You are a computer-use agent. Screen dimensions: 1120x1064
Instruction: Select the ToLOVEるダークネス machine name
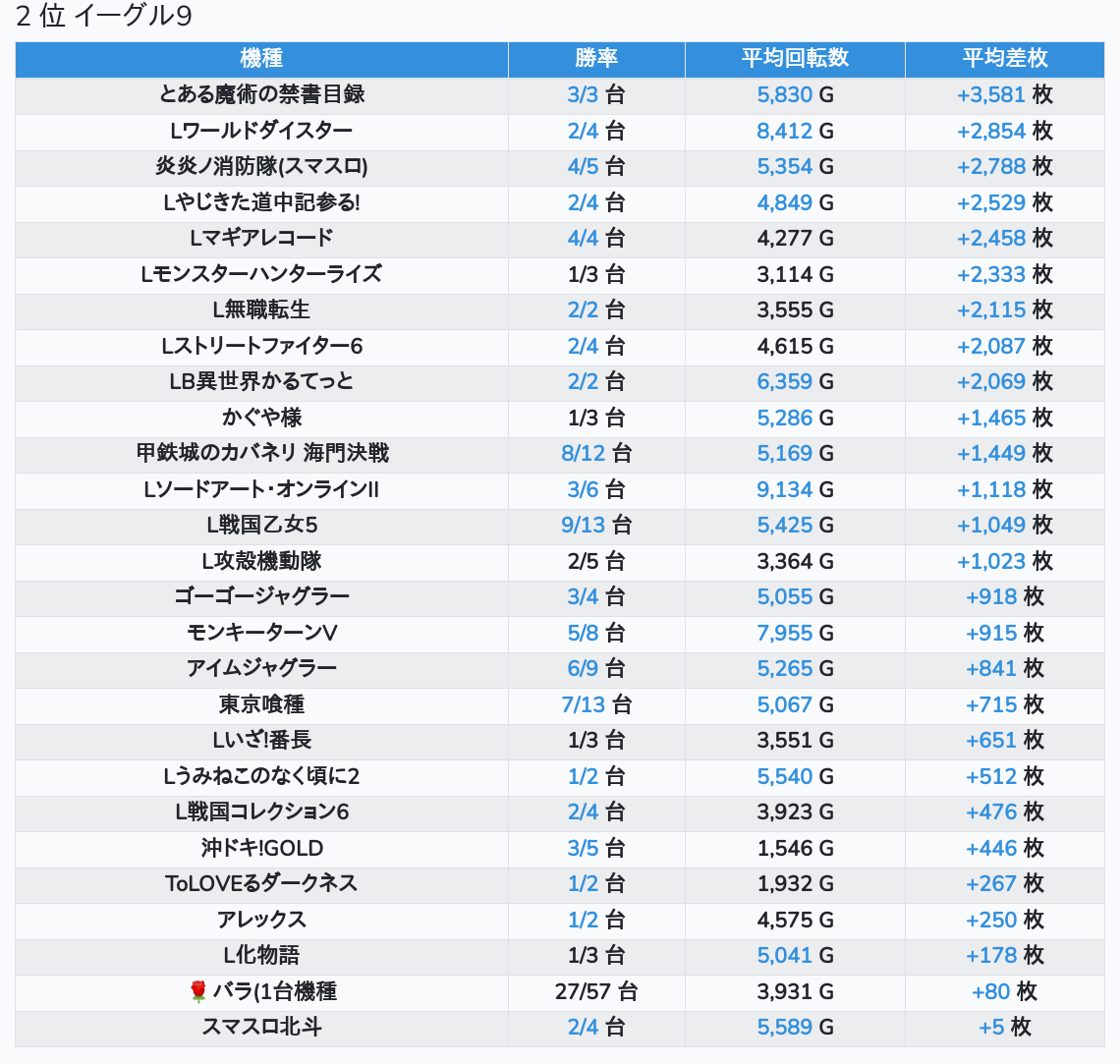tap(261, 885)
